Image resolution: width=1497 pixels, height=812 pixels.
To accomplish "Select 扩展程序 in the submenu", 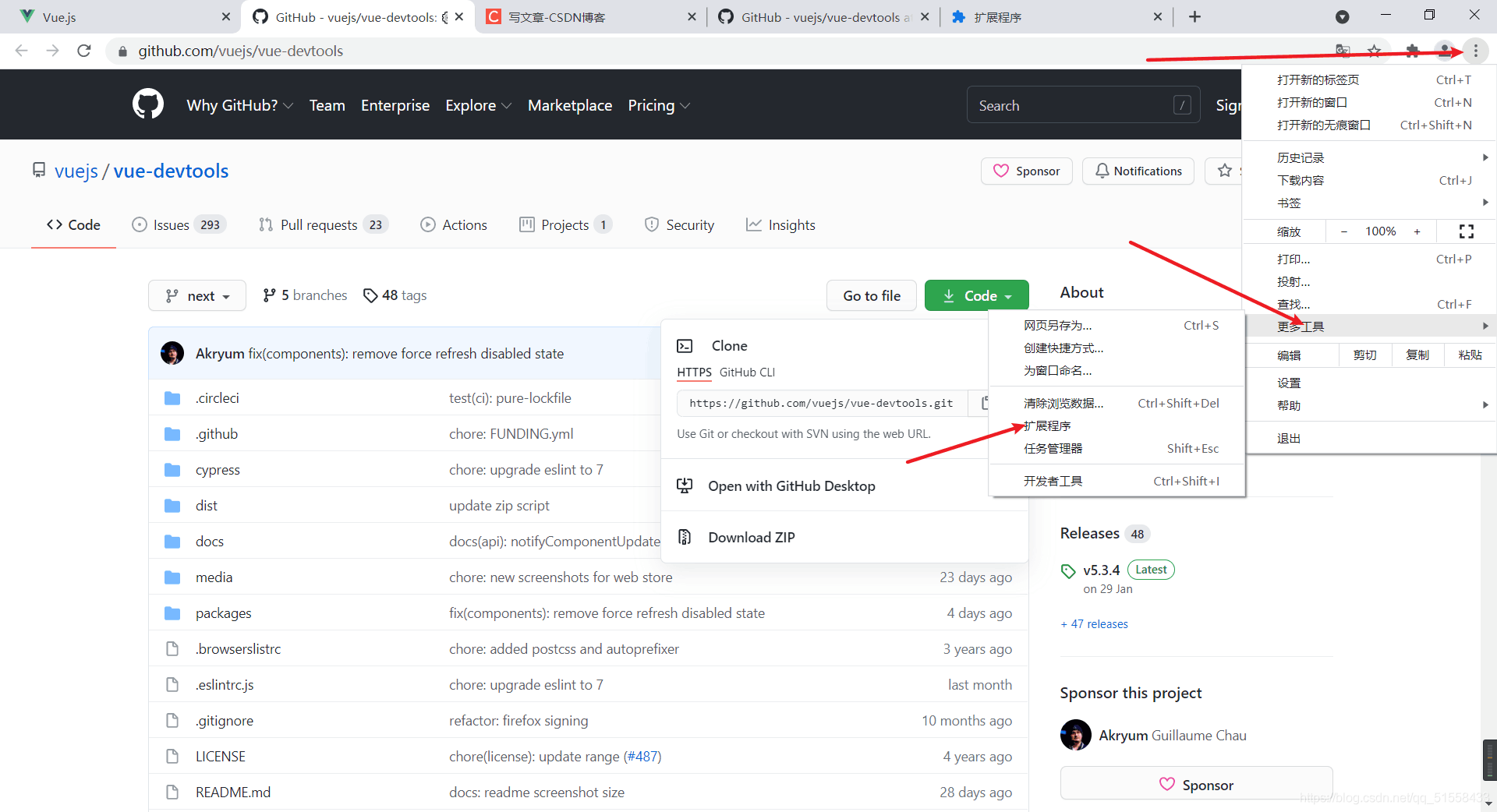I will point(1117,425).
